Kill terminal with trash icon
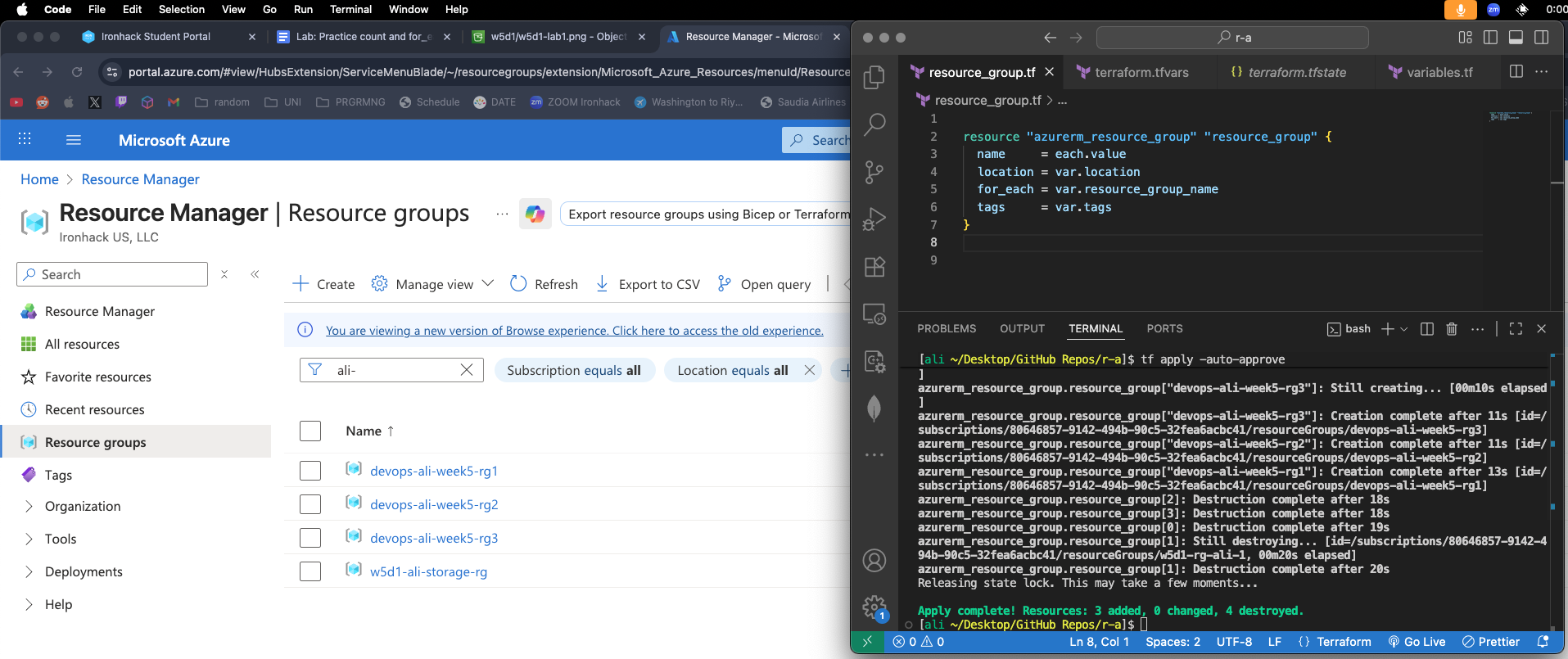This screenshot has height=659, width=1568. (x=1452, y=328)
